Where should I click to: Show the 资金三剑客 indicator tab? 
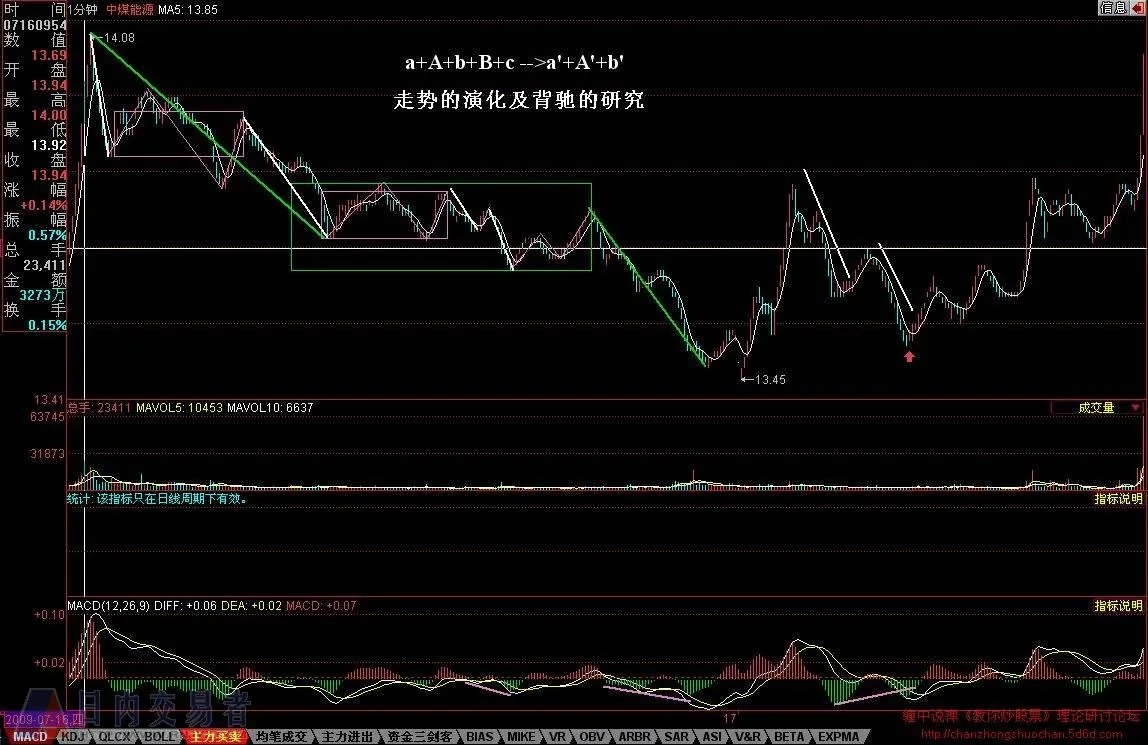[x=420, y=737]
